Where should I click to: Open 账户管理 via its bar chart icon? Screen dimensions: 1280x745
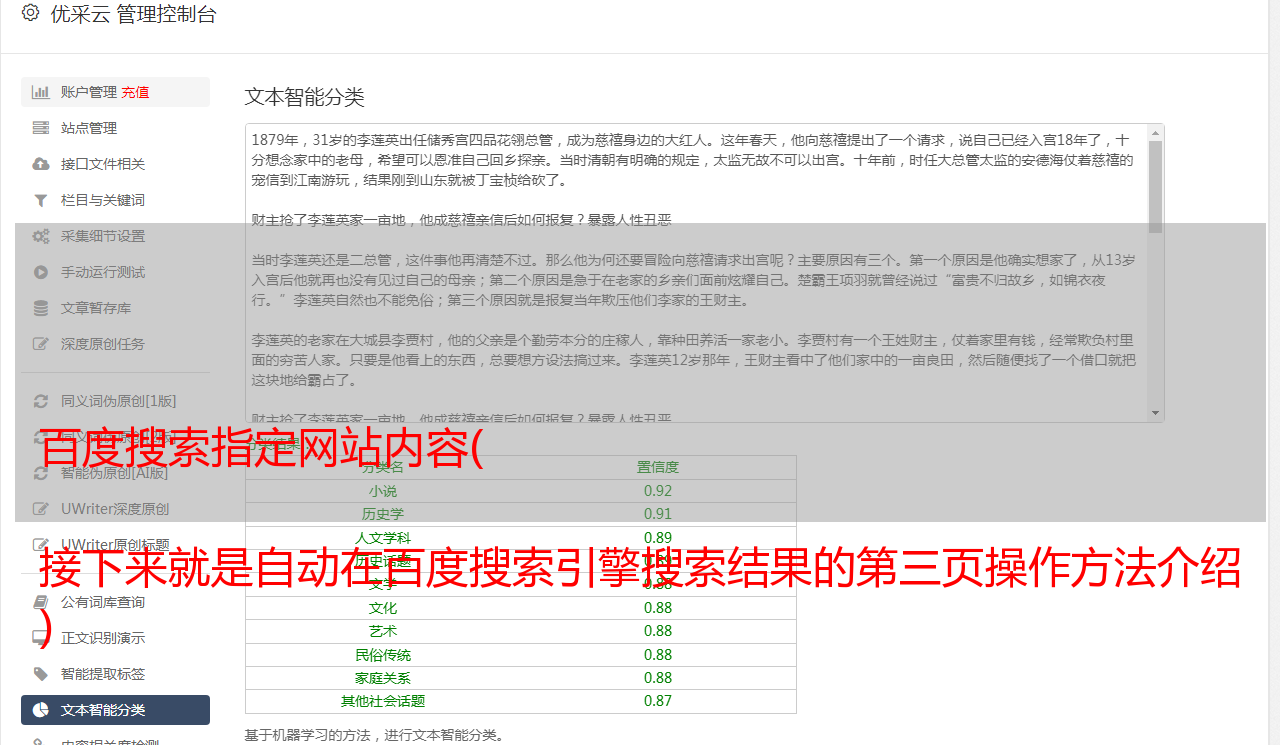(x=41, y=92)
